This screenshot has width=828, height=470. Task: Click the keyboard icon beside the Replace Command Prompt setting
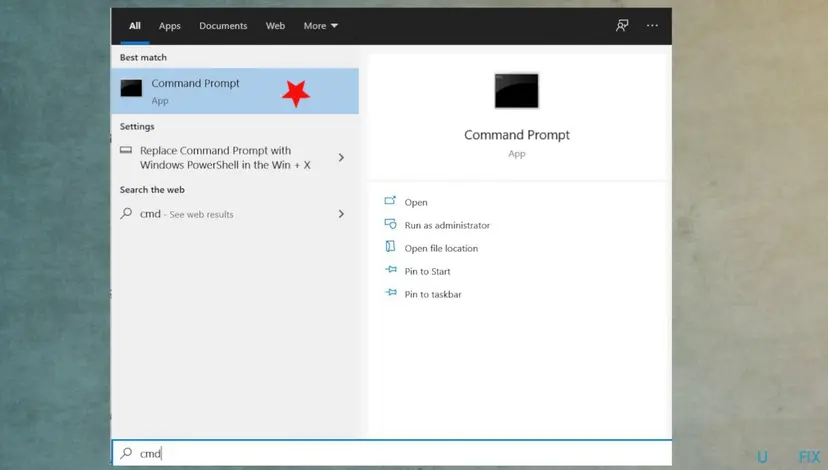coord(126,150)
